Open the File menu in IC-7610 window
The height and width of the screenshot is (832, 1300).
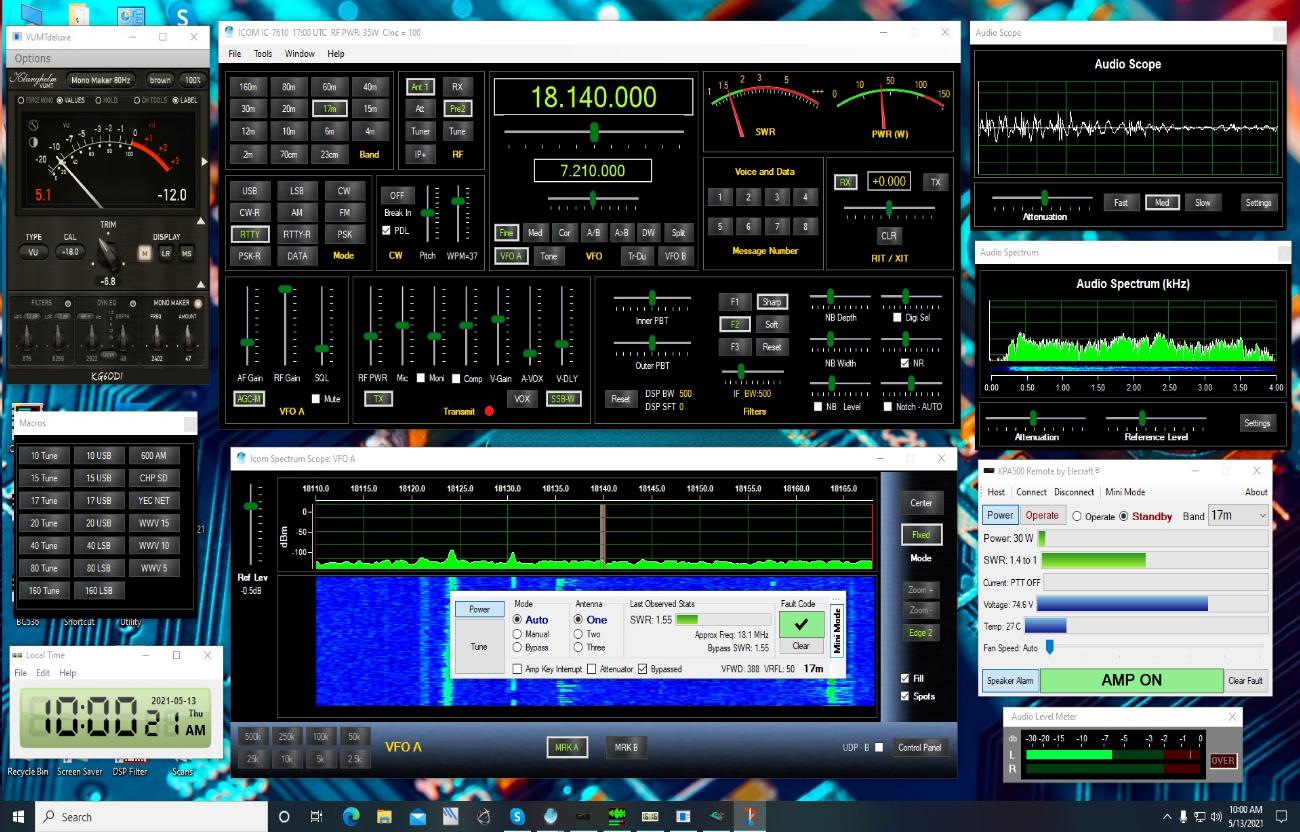point(235,54)
